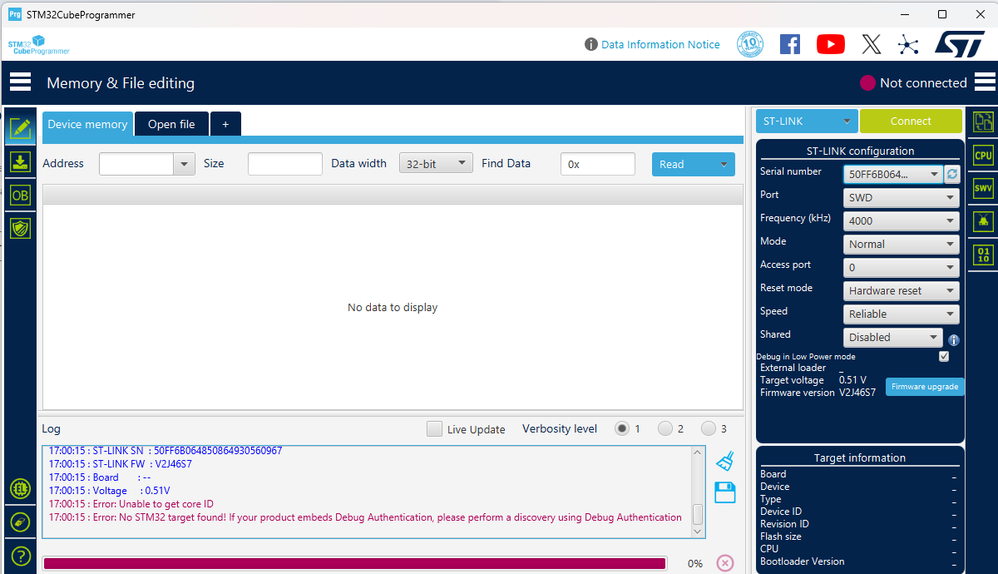Open the right hamburger menu near Not connected

[984, 82]
